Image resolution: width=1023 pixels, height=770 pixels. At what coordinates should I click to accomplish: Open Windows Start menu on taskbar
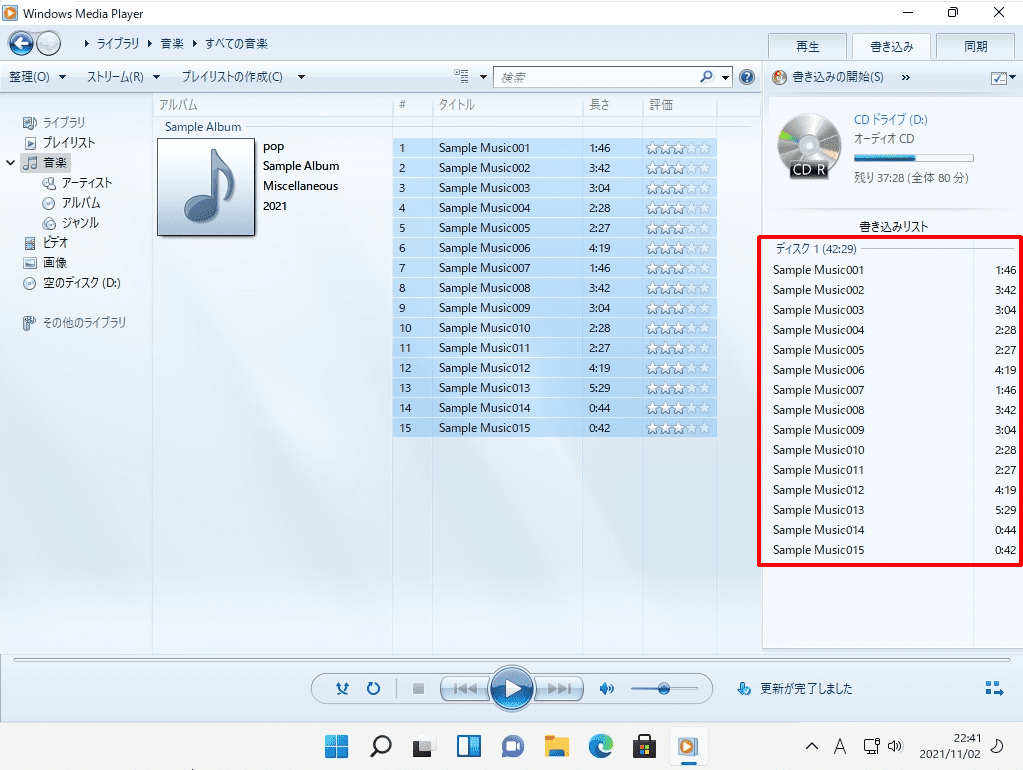click(337, 746)
